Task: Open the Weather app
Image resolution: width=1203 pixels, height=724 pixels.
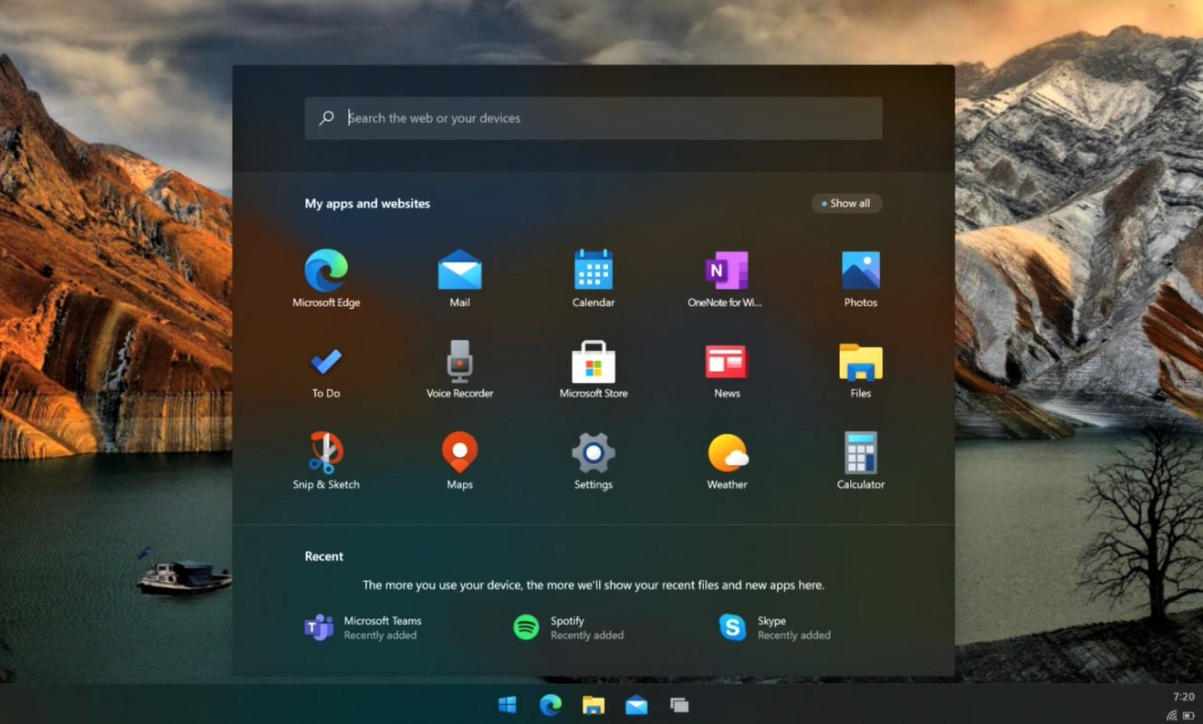Action: tap(727, 453)
